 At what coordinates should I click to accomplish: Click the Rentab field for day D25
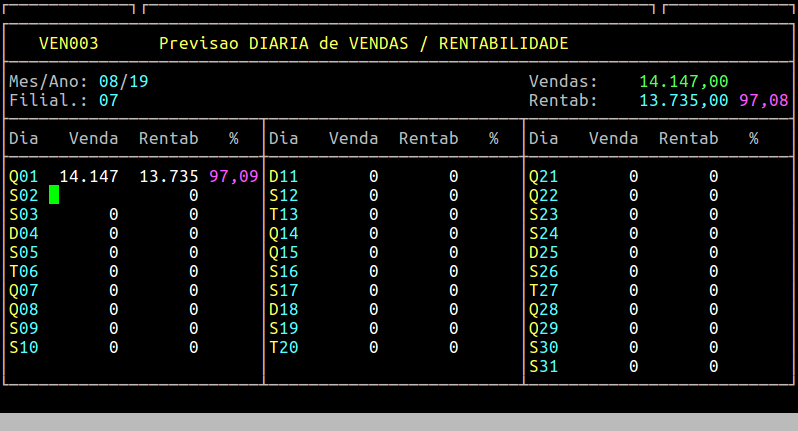pyautogui.click(x=713, y=252)
